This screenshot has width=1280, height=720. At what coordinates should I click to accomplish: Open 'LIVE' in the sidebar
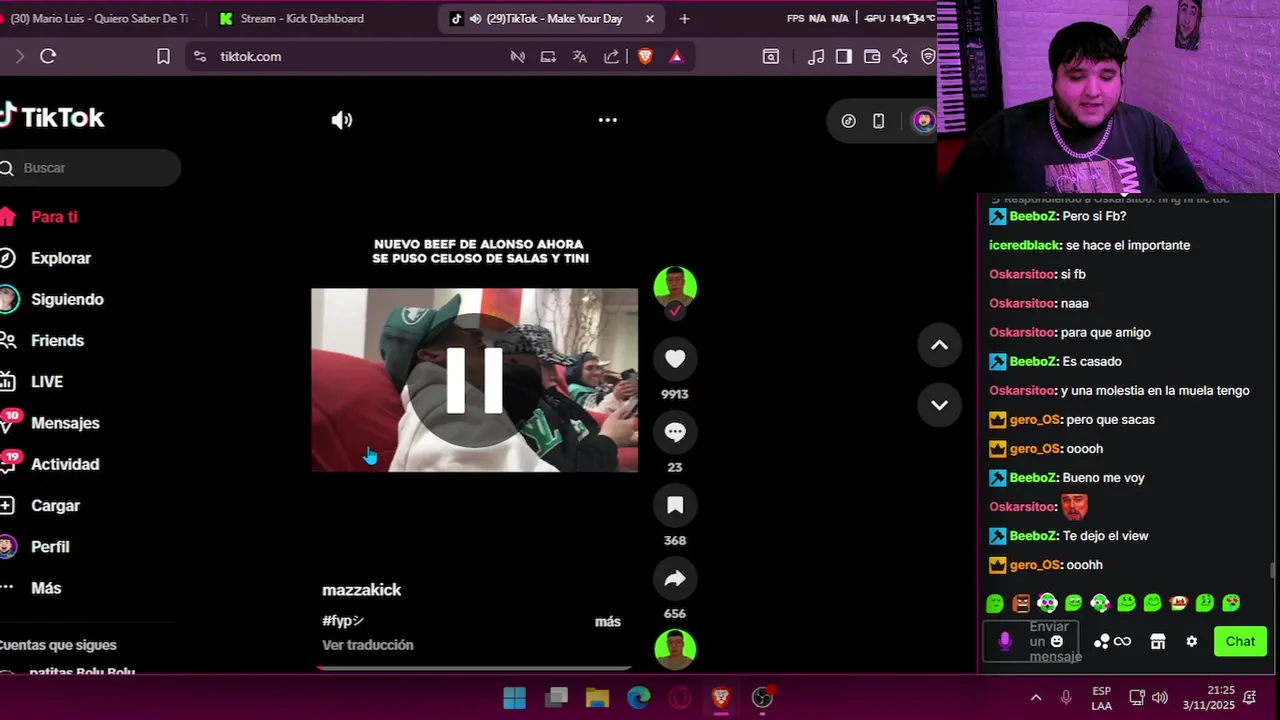point(46,382)
